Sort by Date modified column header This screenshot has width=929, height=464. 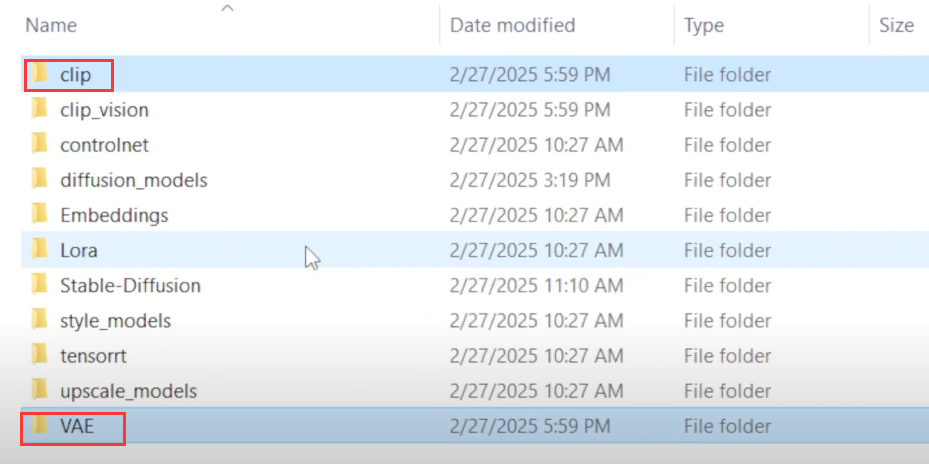[x=512, y=25]
